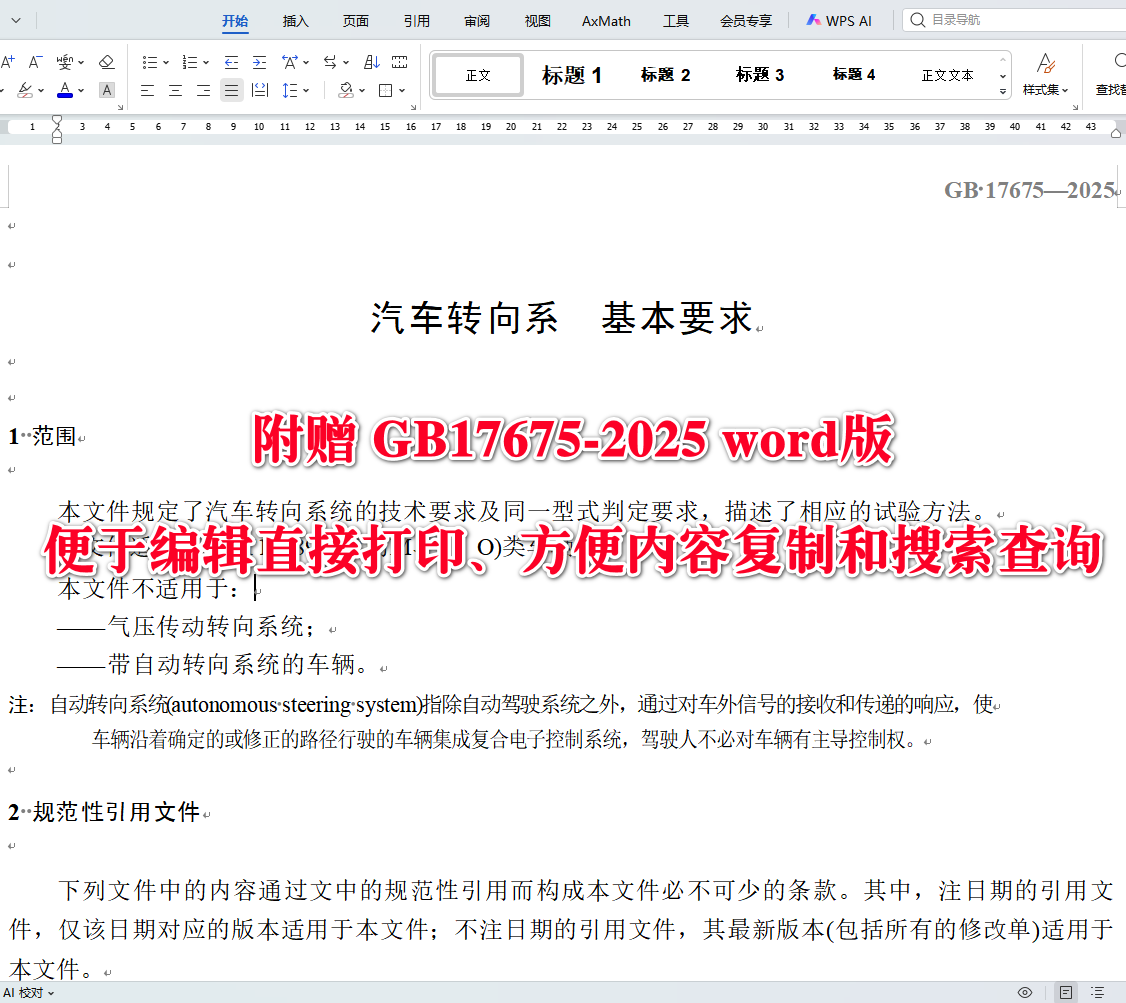
Task: Toggle justified alignment
Action: pyautogui.click(x=231, y=90)
